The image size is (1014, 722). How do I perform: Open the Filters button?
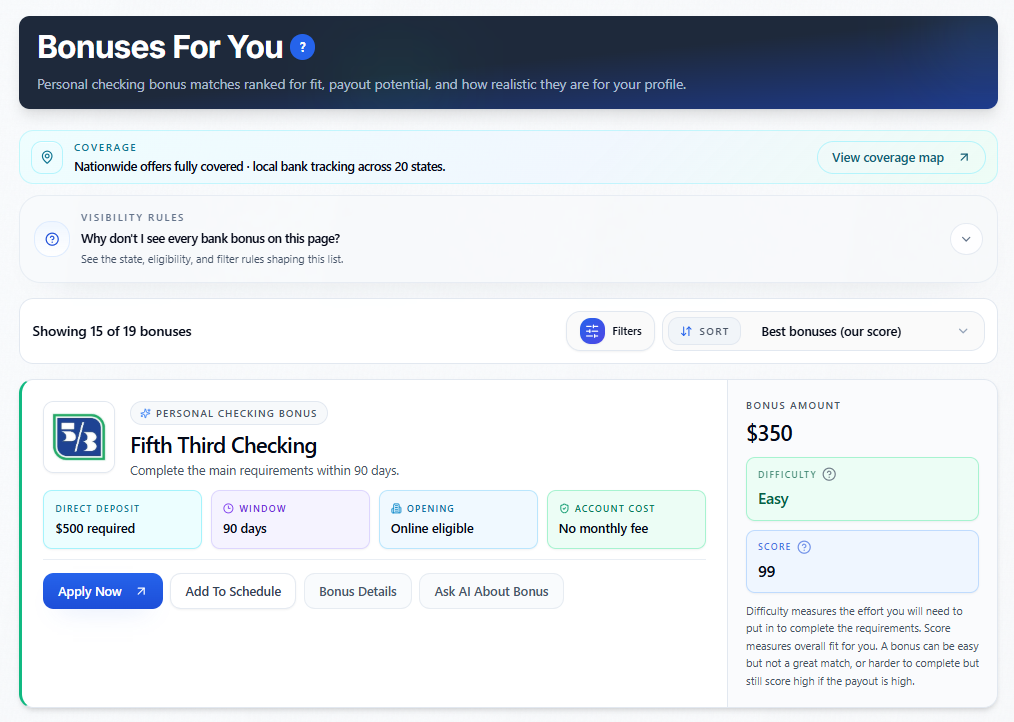[610, 331]
